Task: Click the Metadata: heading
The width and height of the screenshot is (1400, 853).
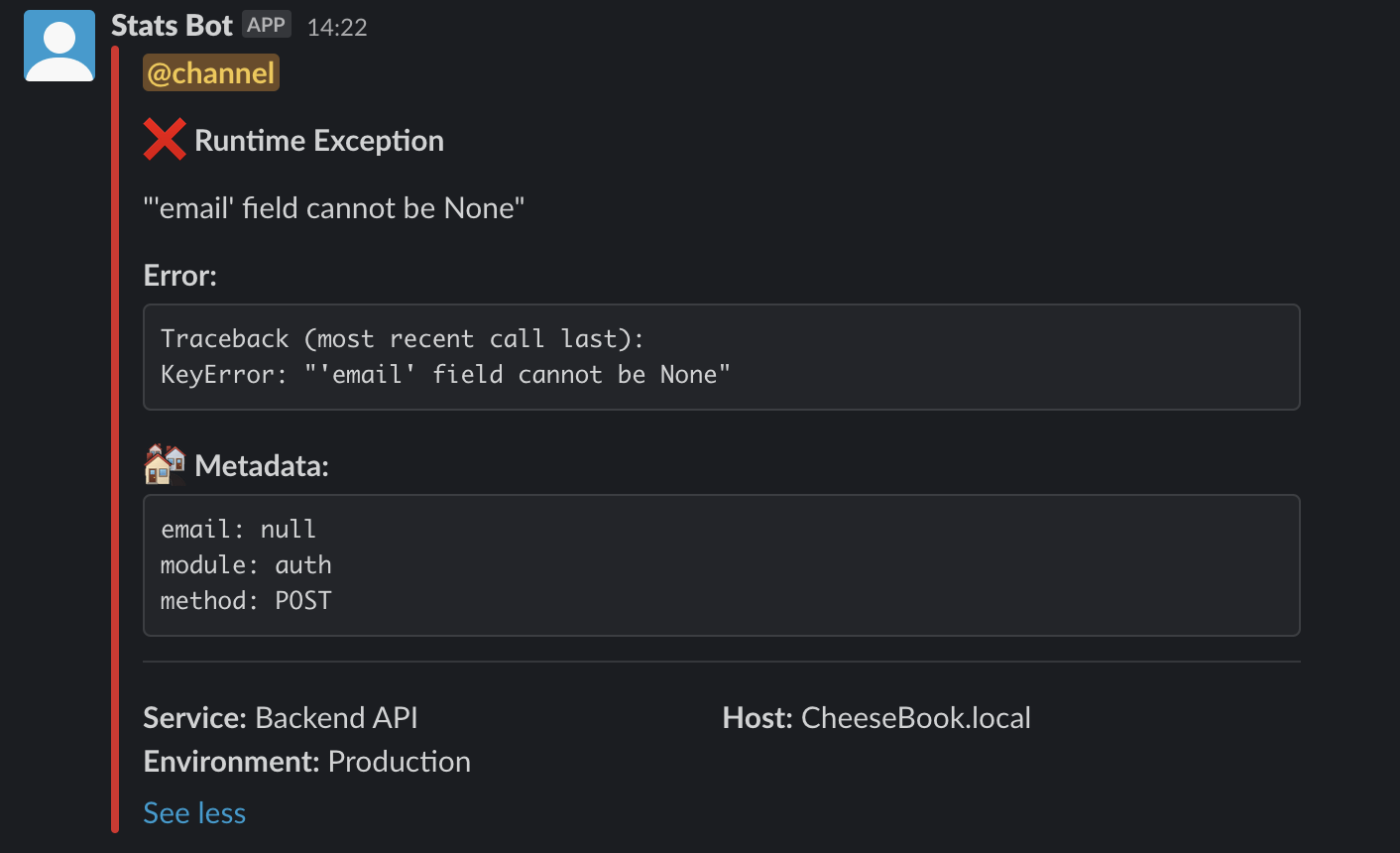Action: pyautogui.click(x=262, y=465)
